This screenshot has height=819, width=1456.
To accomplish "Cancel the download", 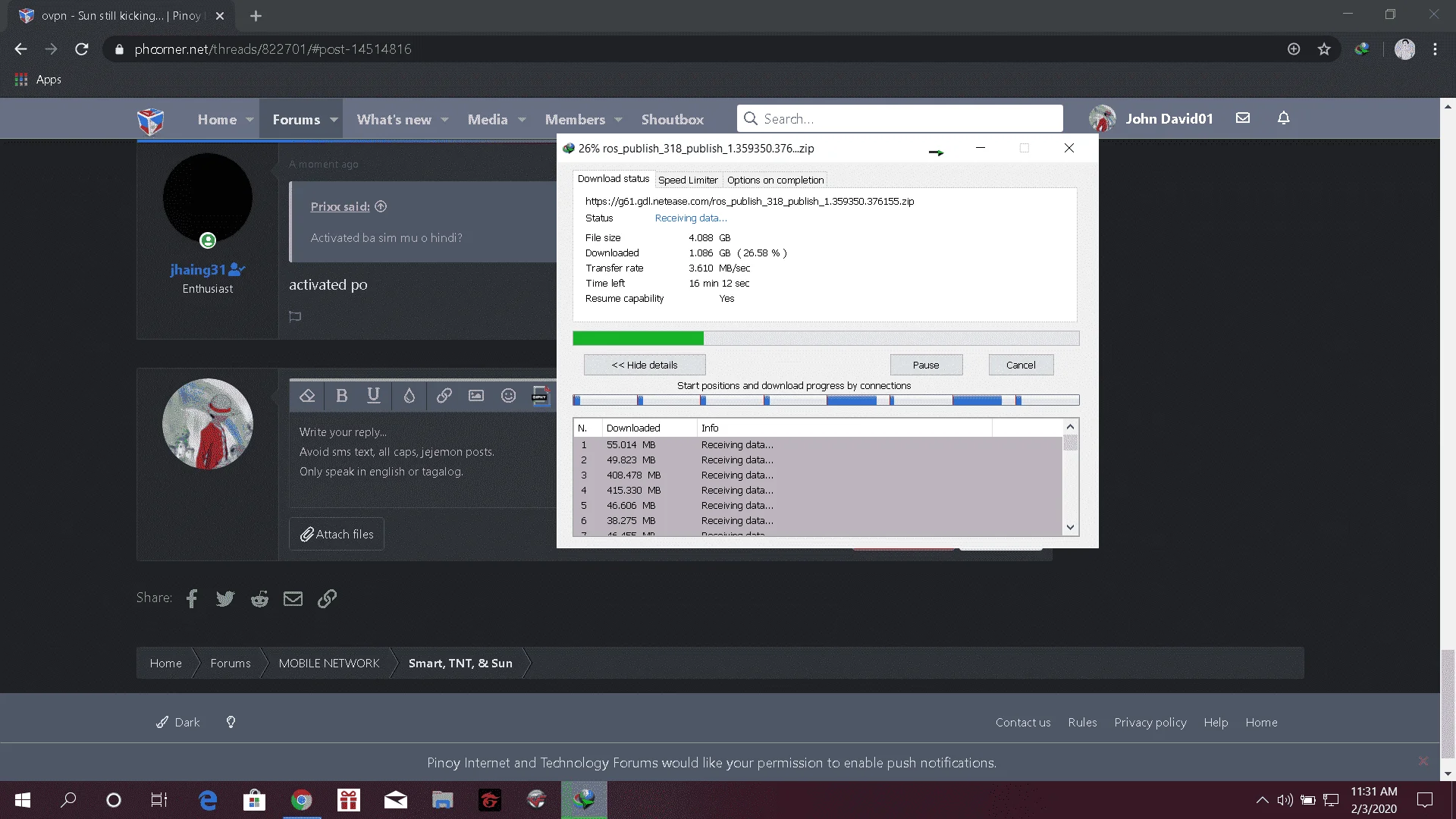I will 1021,365.
